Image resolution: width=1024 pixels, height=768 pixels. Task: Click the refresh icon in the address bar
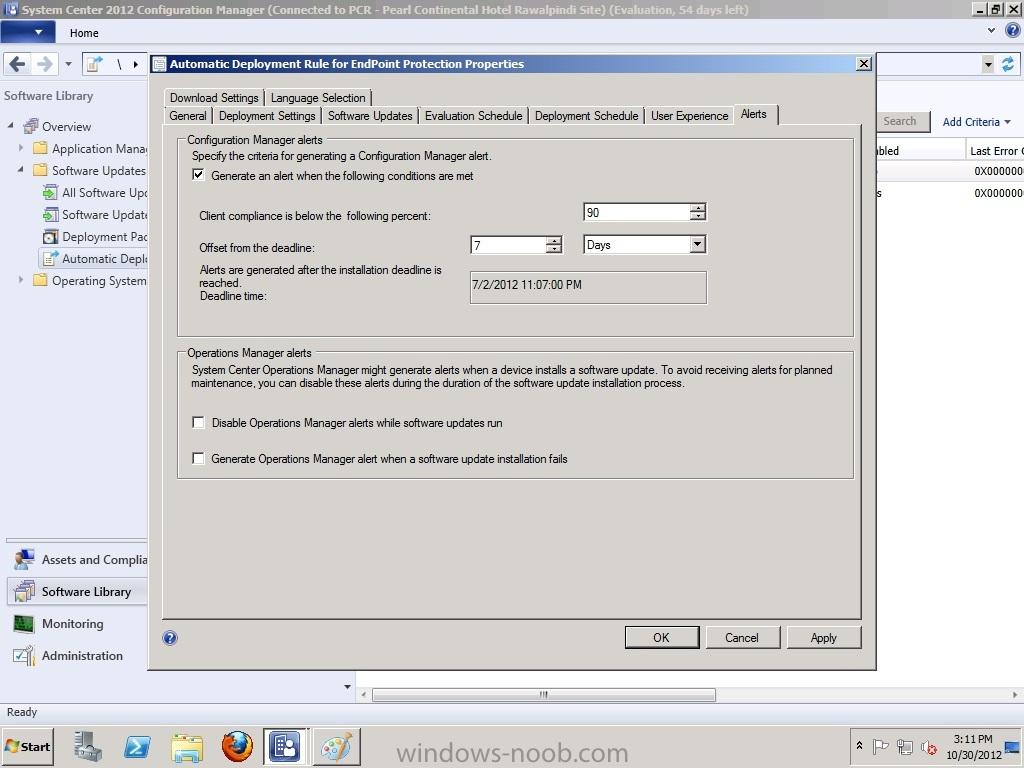pos(1008,64)
